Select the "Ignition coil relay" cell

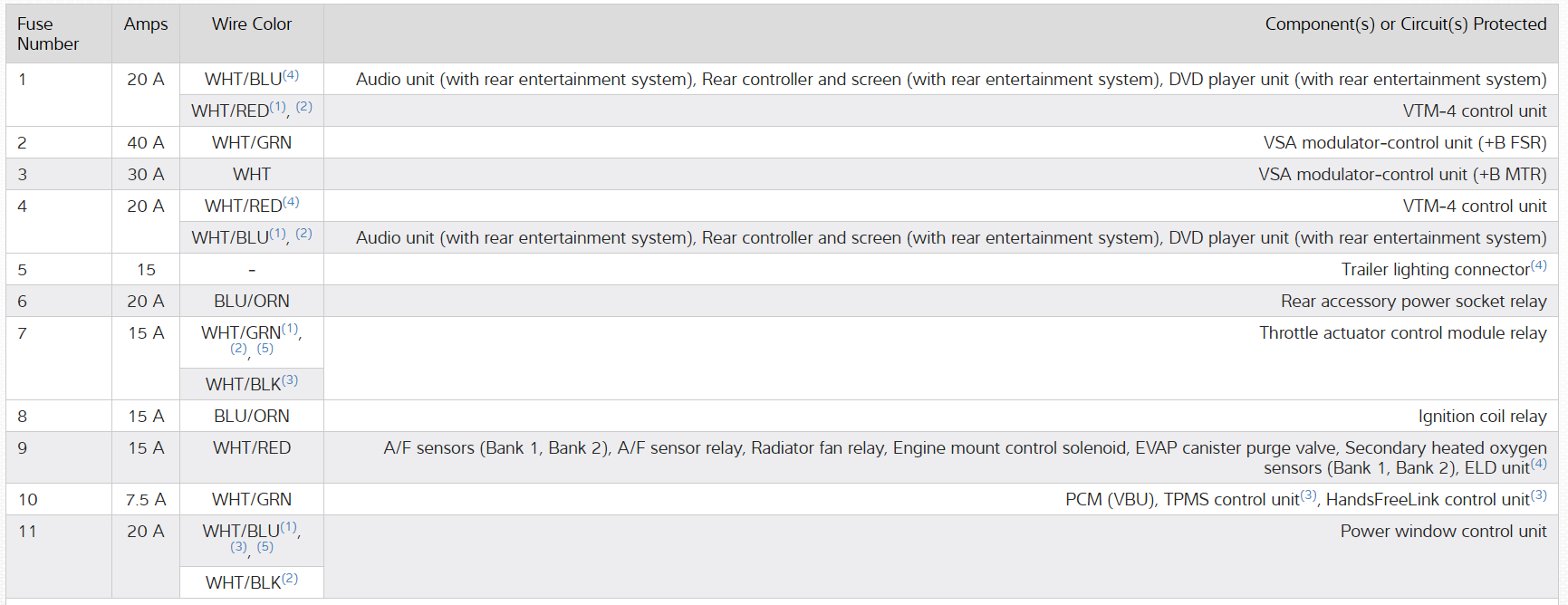click(1482, 417)
